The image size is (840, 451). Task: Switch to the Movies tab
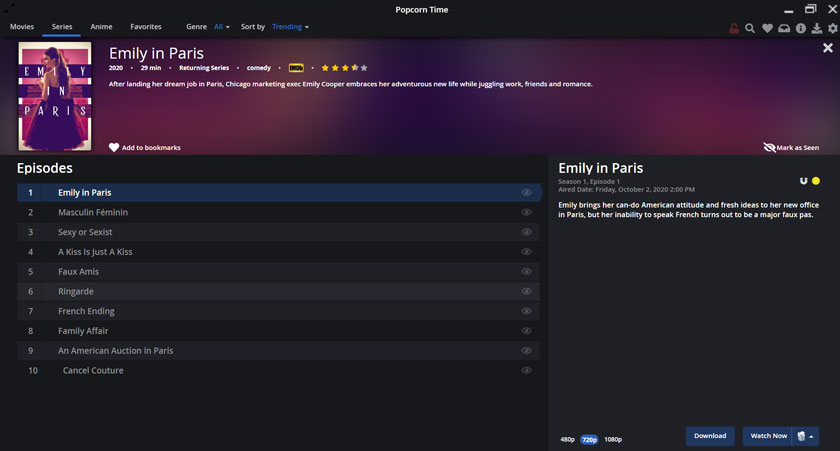click(x=22, y=27)
